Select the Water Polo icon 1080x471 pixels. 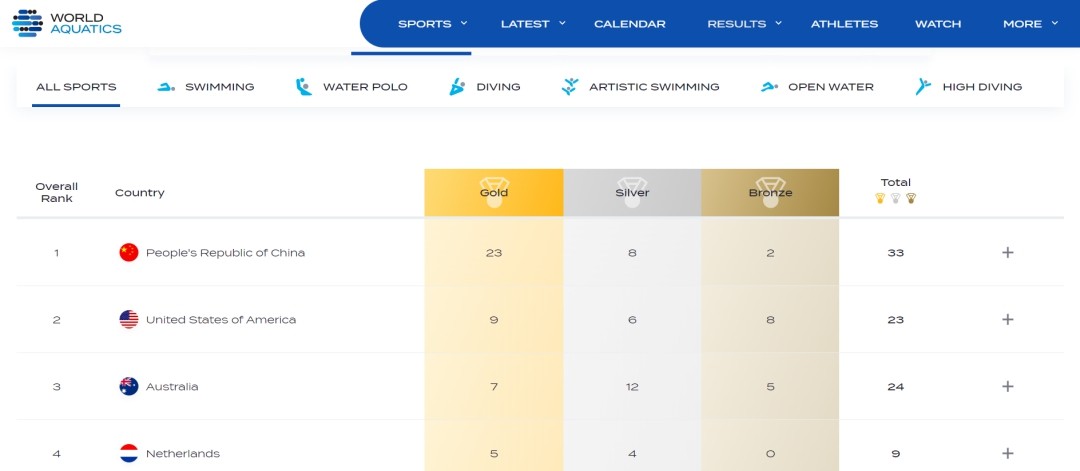304,87
